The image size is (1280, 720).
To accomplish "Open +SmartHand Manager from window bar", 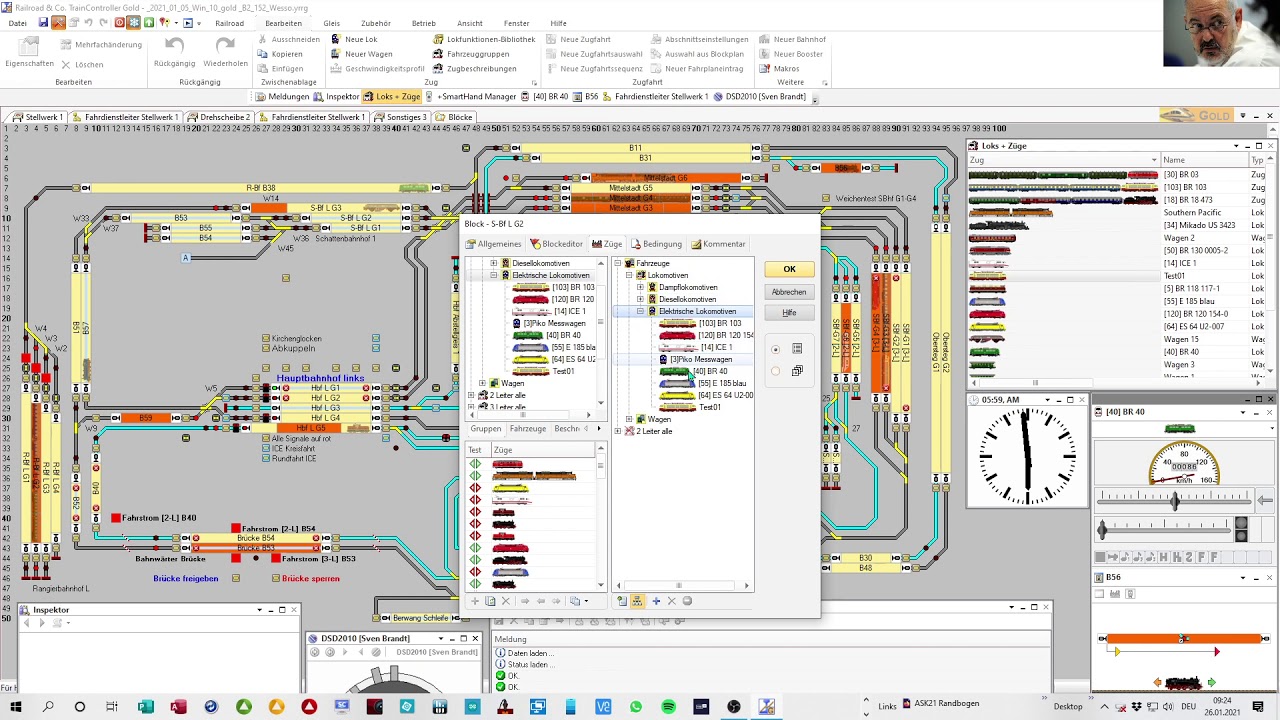I will click(x=471, y=97).
